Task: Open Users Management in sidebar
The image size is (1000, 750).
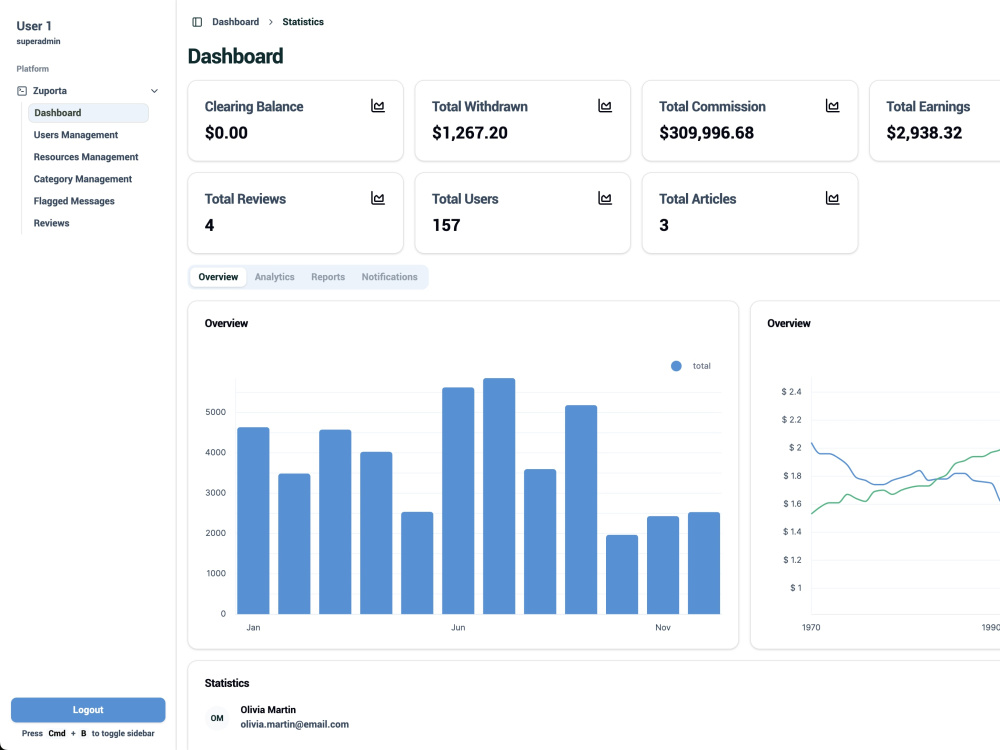Action: click(76, 135)
